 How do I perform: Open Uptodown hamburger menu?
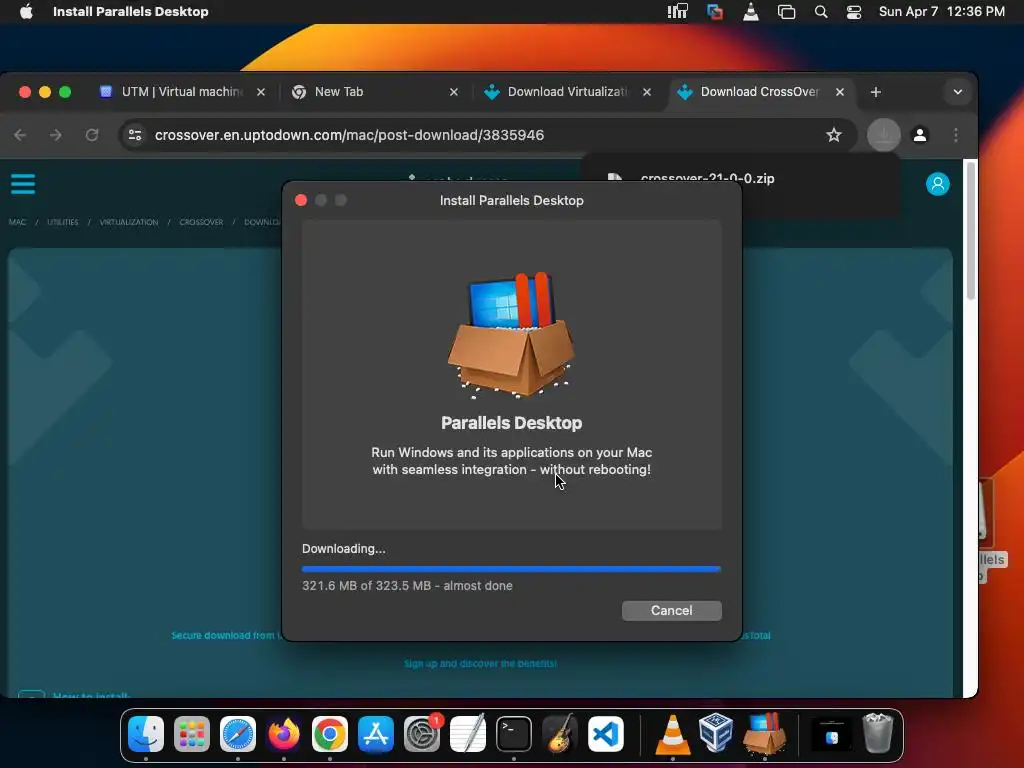pos(23,184)
